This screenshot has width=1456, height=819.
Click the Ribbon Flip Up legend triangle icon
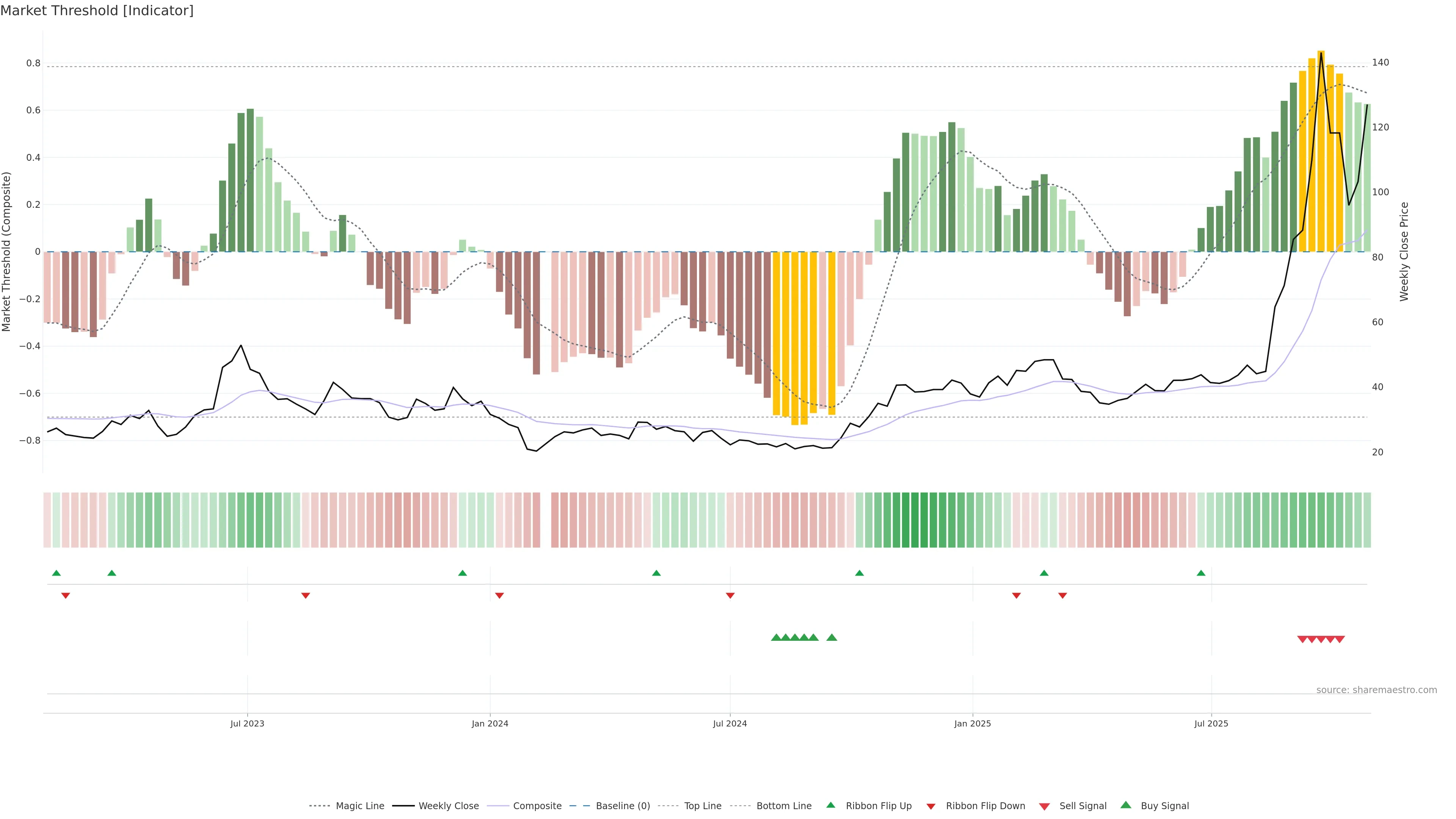click(x=830, y=805)
